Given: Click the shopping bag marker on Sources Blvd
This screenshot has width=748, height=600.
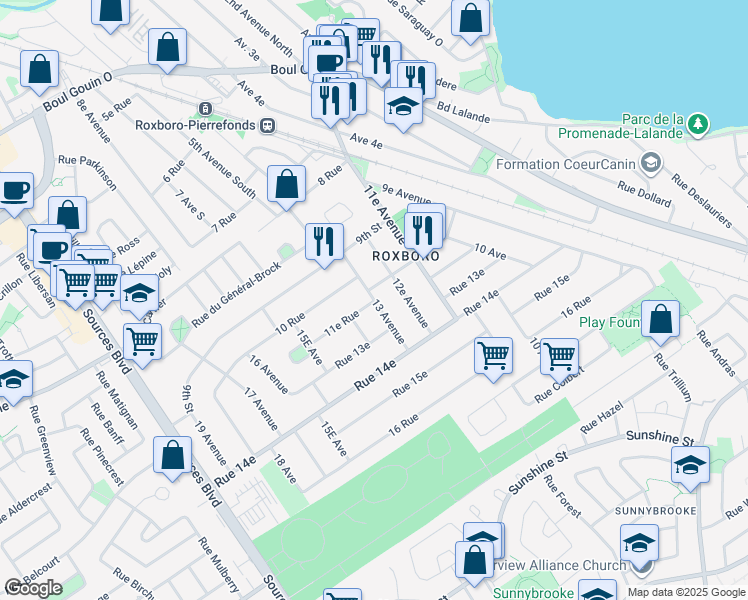Looking at the screenshot, I should tap(173, 455).
